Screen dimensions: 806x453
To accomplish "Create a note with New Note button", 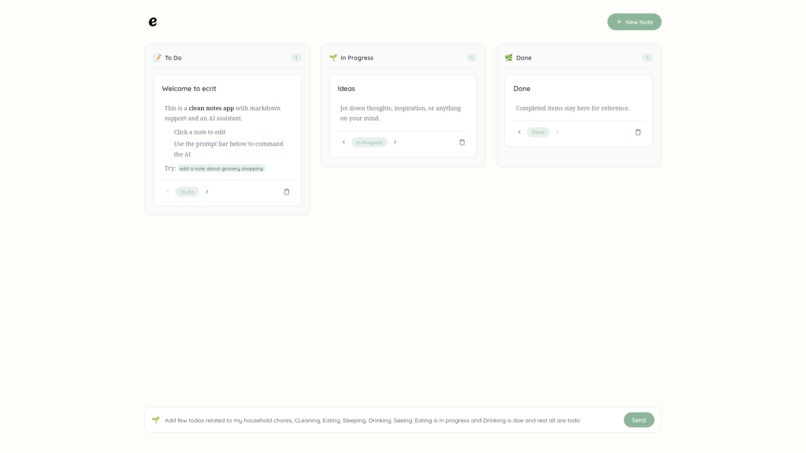I will pyautogui.click(x=634, y=22).
